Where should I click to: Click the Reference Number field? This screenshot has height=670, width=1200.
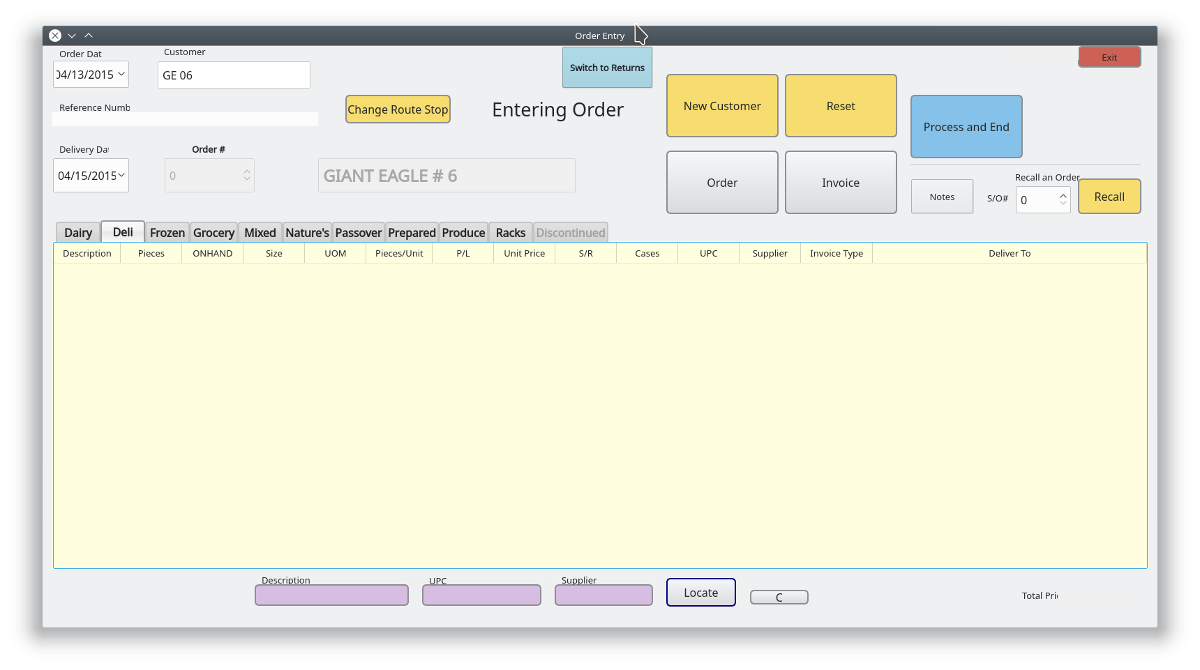(185, 118)
